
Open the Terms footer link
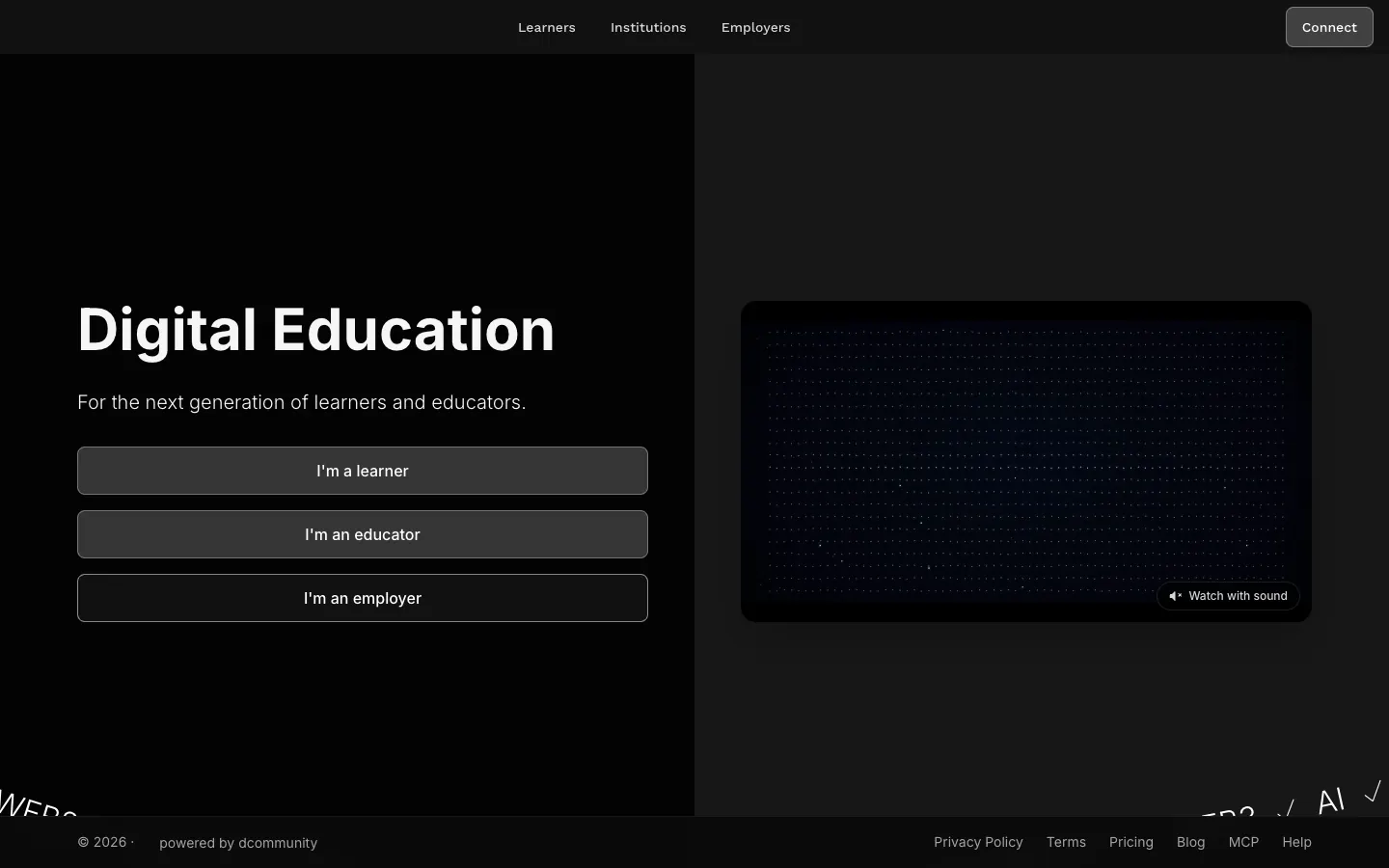click(1066, 842)
